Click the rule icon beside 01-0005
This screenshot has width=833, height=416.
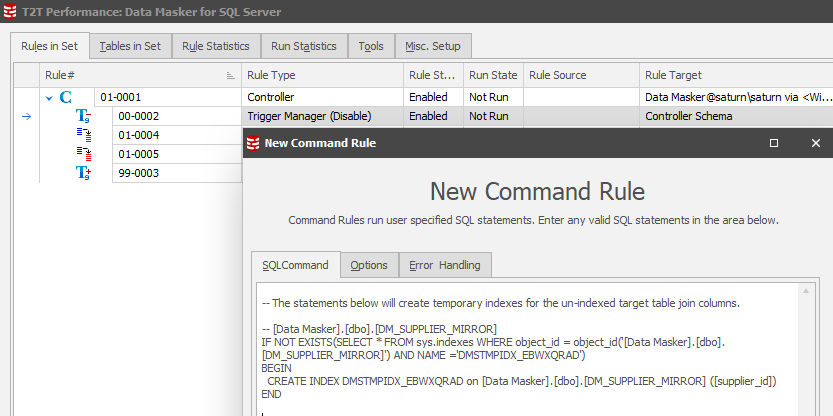coord(84,155)
